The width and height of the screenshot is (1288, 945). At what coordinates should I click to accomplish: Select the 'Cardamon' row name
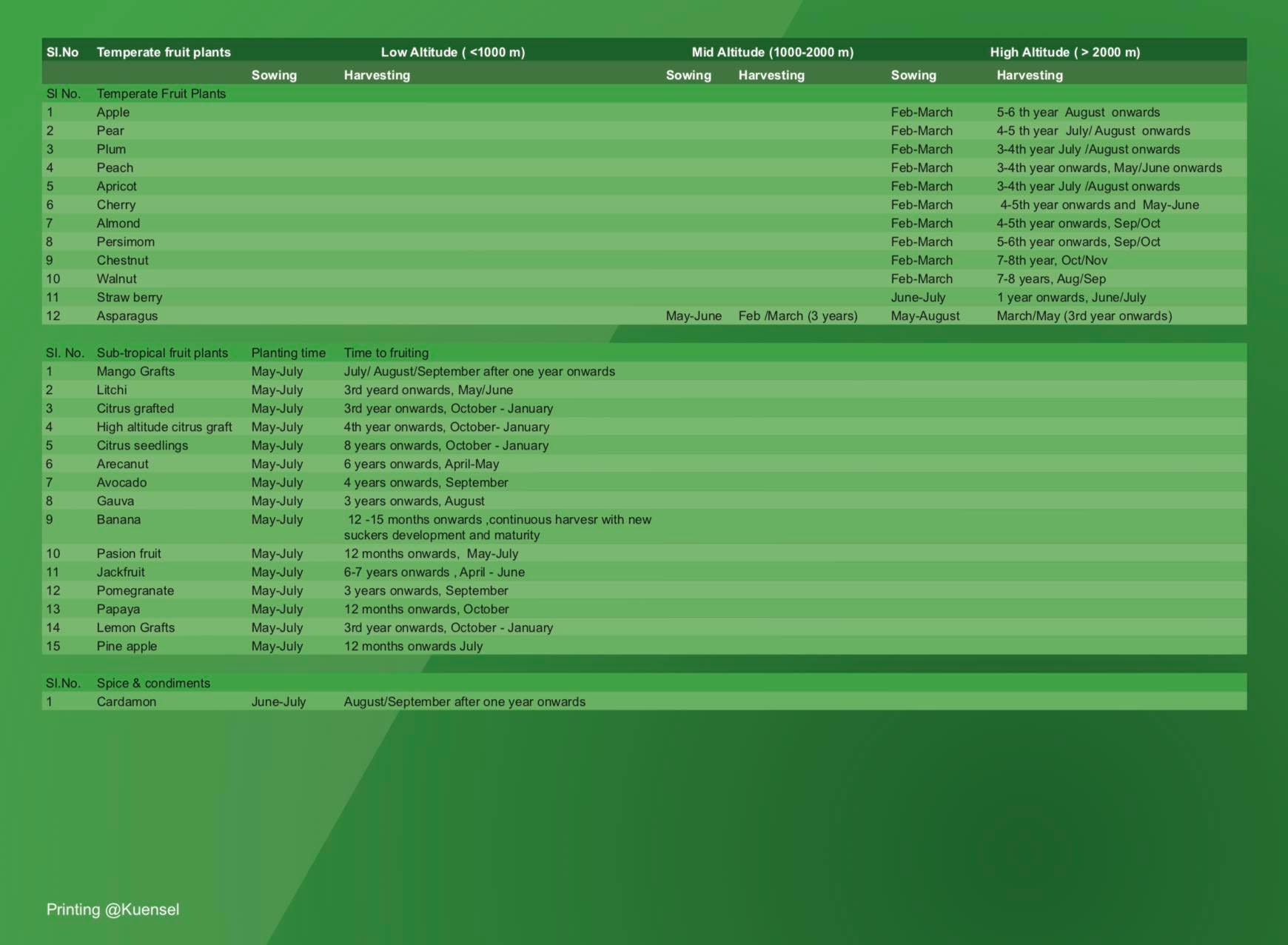click(126, 701)
